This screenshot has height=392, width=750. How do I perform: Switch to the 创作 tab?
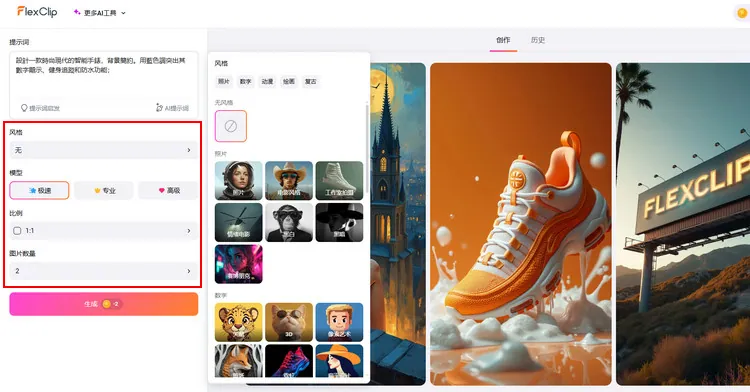(x=503, y=40)
